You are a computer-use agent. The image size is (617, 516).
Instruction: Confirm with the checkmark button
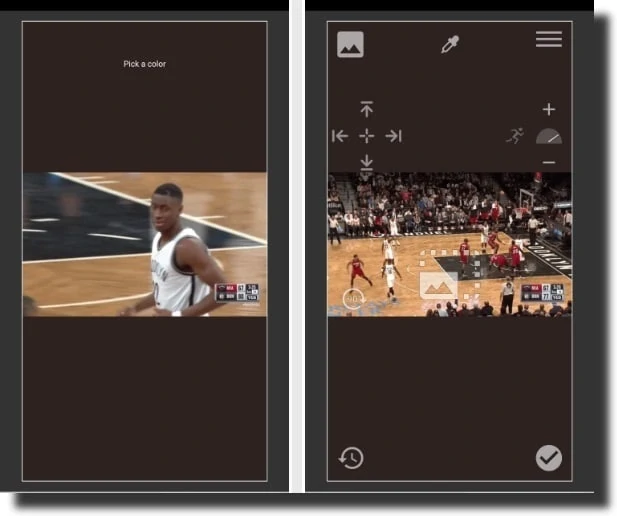tap(549, 458)
